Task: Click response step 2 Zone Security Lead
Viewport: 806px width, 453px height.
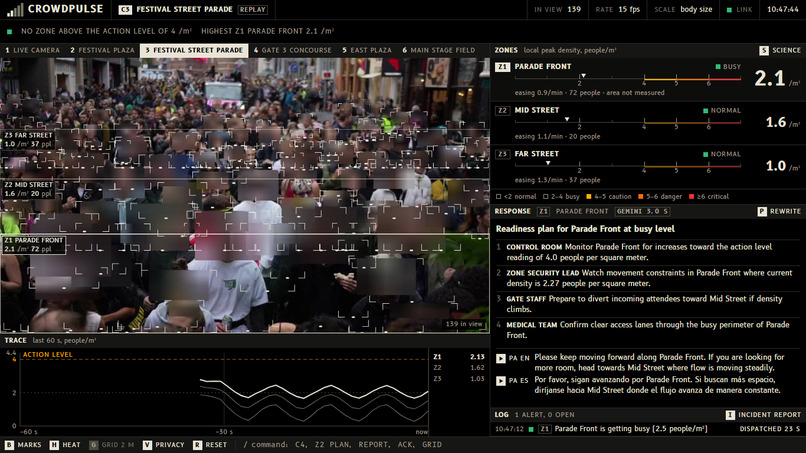Action: pos(648,278)
